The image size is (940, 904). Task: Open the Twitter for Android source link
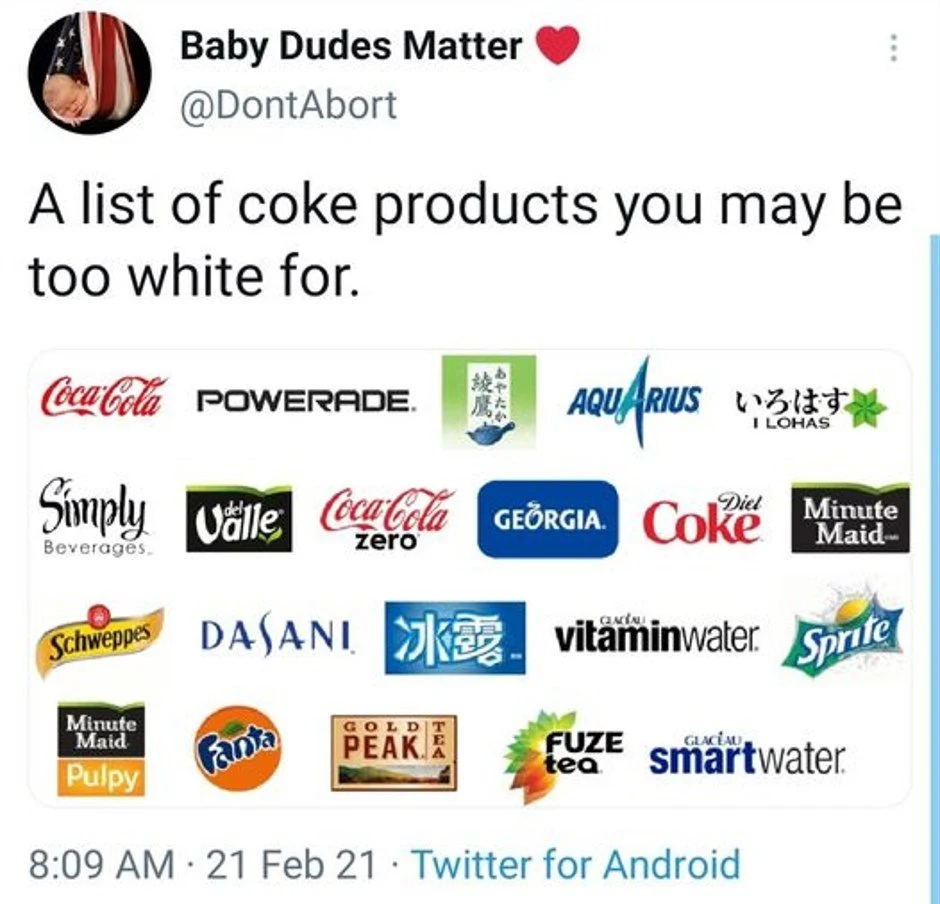(x=577, y=864)
